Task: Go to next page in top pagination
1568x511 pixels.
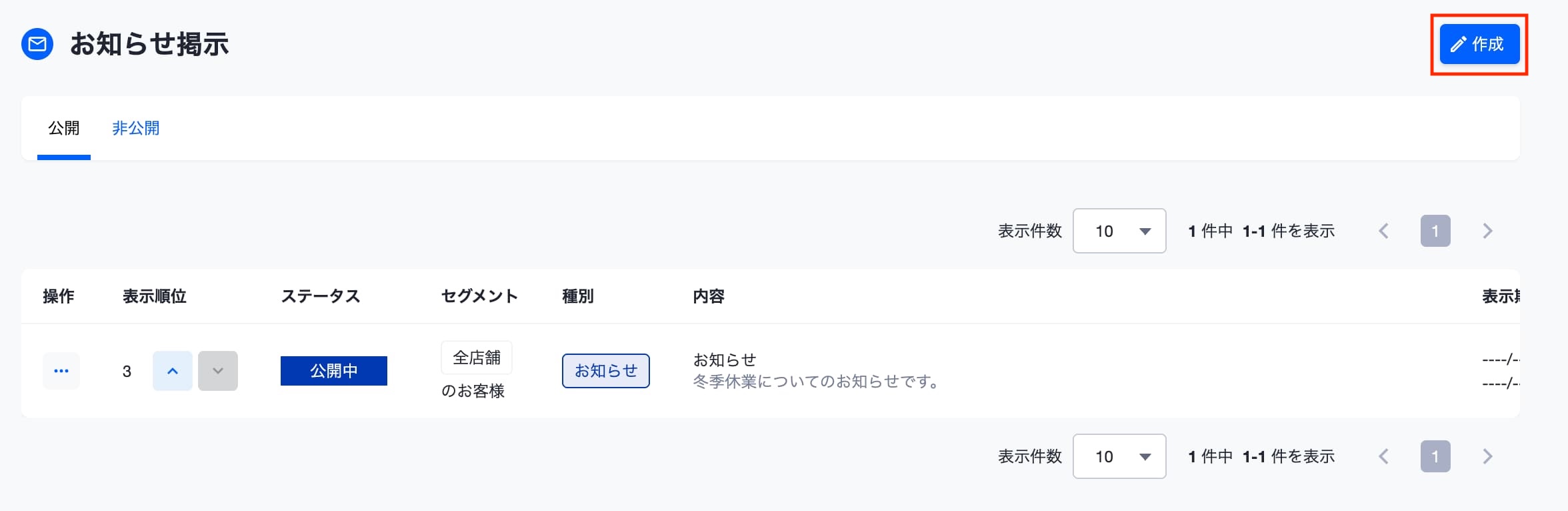Action: pyautogui.click(x=1487, y=231)
